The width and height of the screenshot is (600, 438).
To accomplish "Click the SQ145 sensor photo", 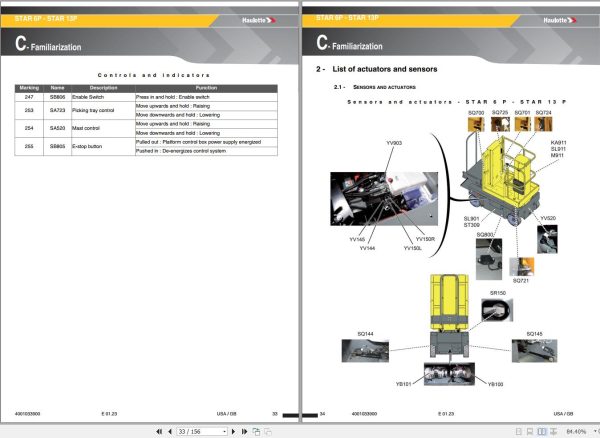I will [x=534, y=350].
